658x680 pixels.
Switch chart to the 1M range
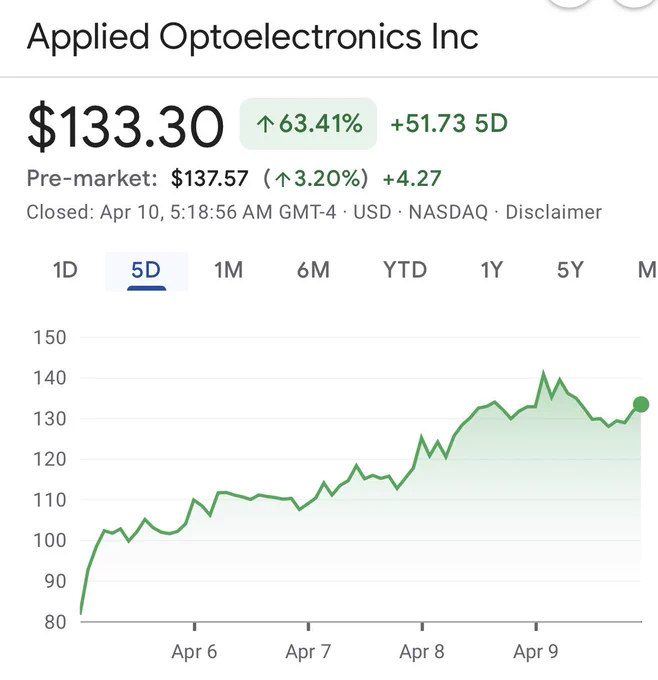coord(229,270)
